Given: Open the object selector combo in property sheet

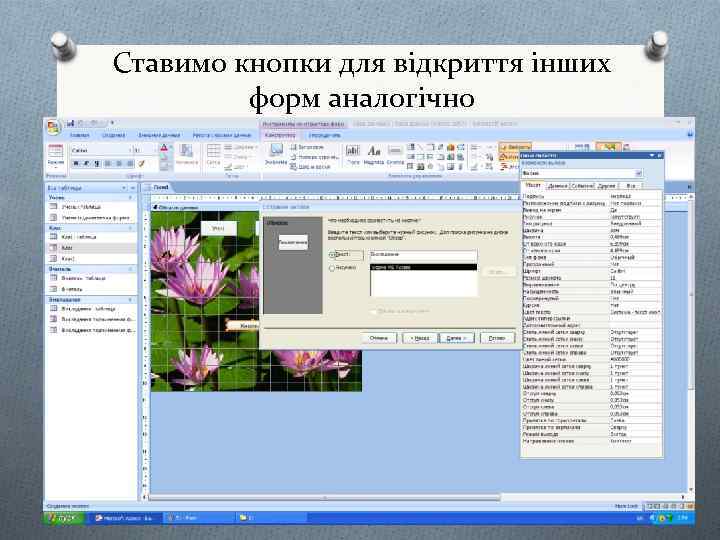Looking at the screenshot, I should coord(638,174).
